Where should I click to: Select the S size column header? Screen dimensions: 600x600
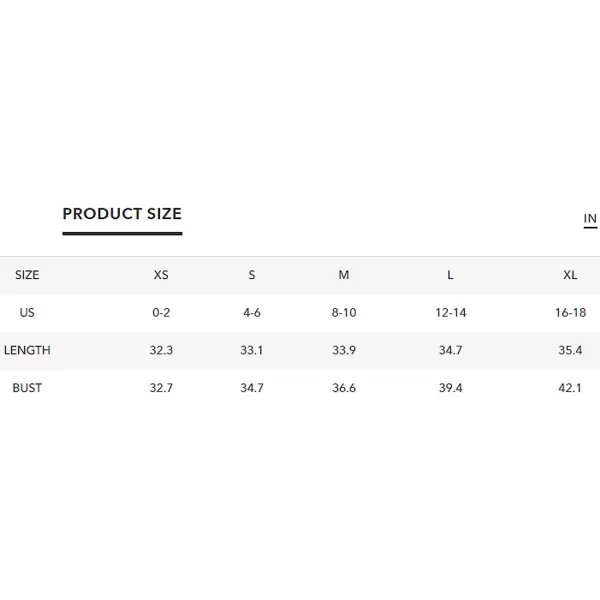pos(252,275)
